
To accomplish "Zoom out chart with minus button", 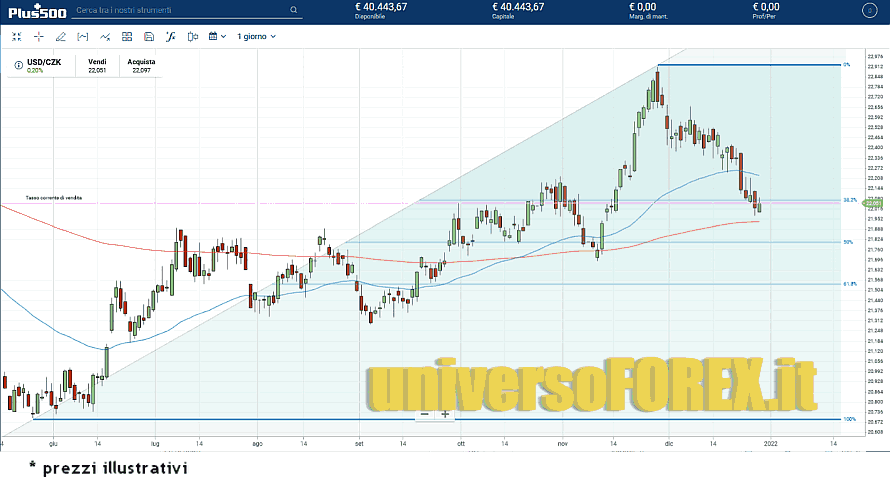I will pos(424,414).
